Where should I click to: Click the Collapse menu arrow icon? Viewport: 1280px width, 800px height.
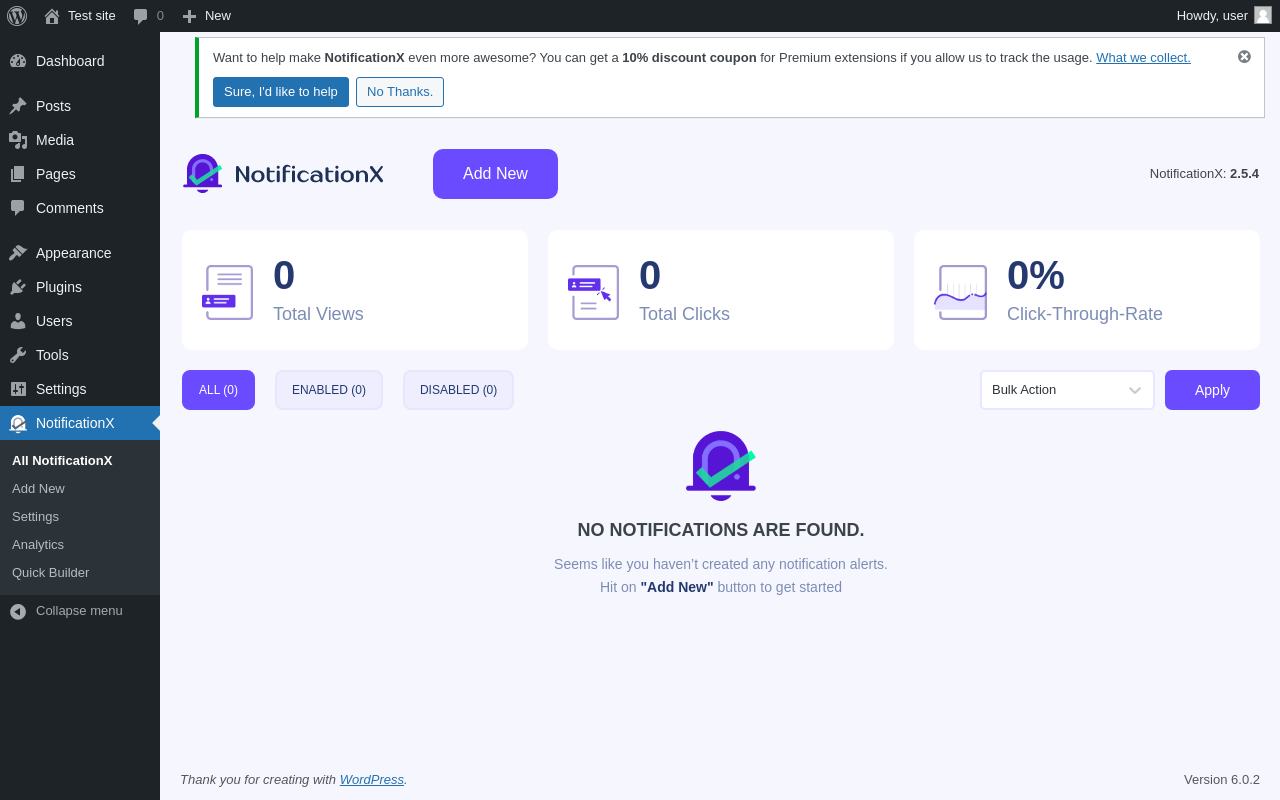[18, 611]
